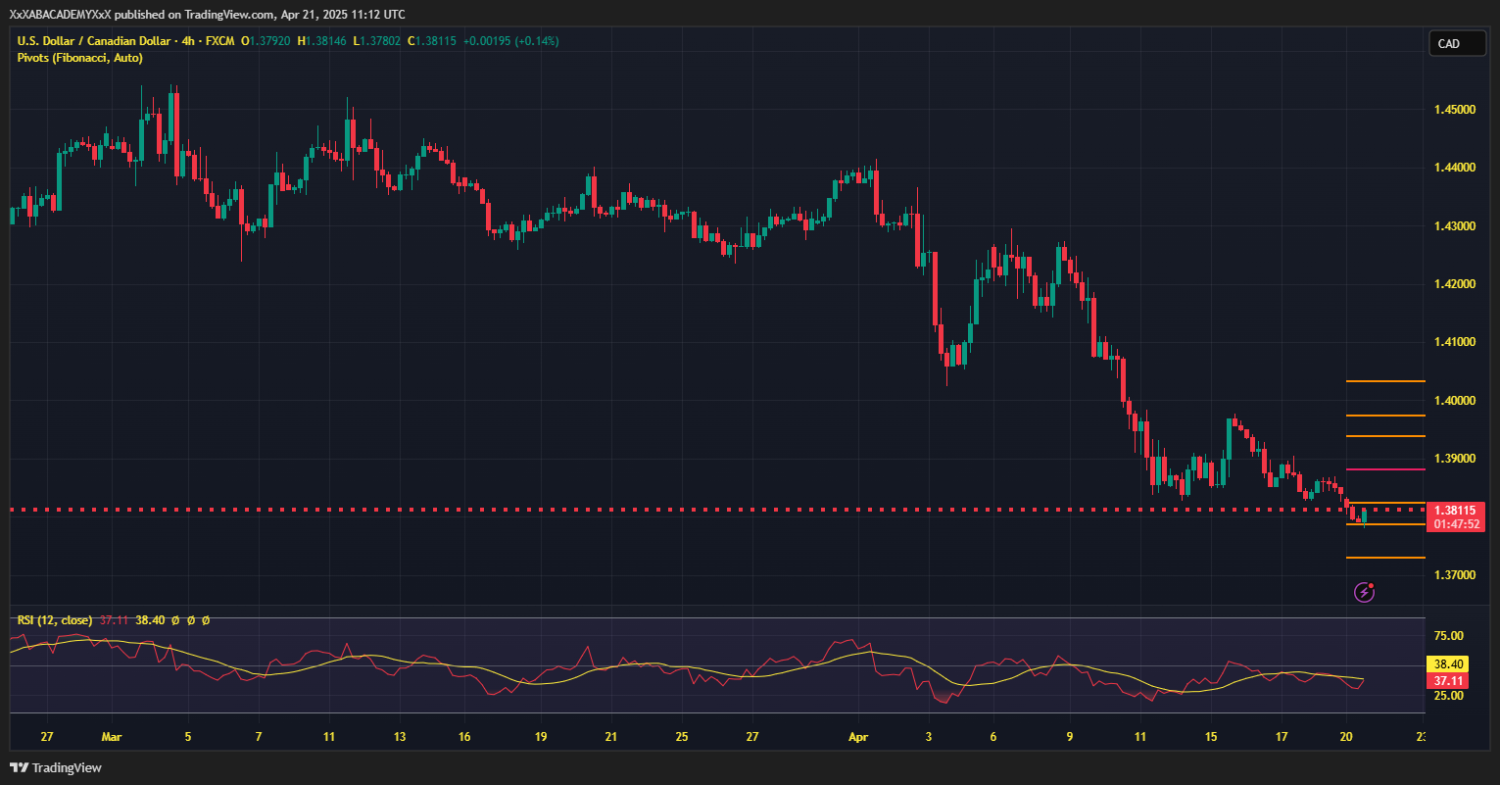Click the 1.39000 price axis label

[x=1454, y=458]
